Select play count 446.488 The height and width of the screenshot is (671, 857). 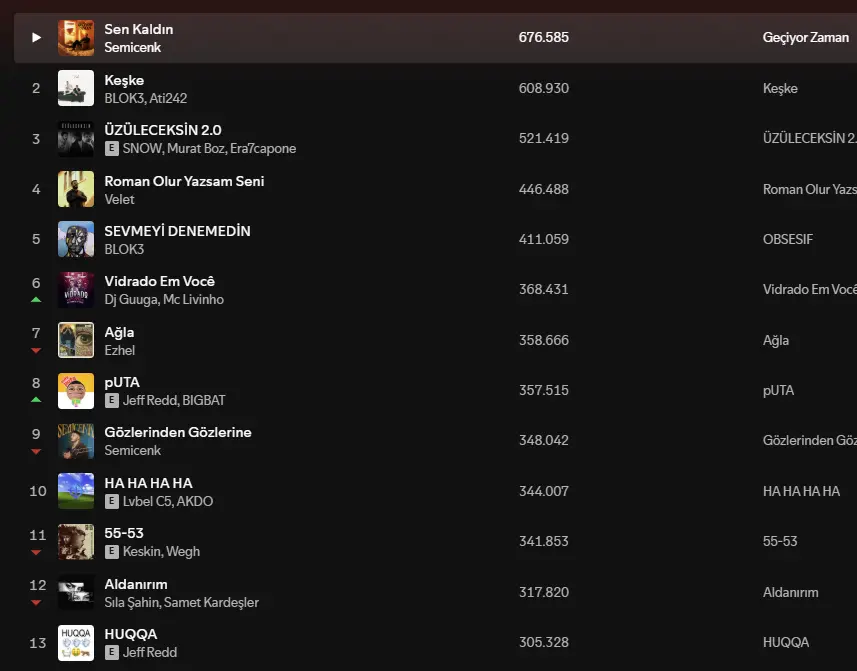click(544, 189)
